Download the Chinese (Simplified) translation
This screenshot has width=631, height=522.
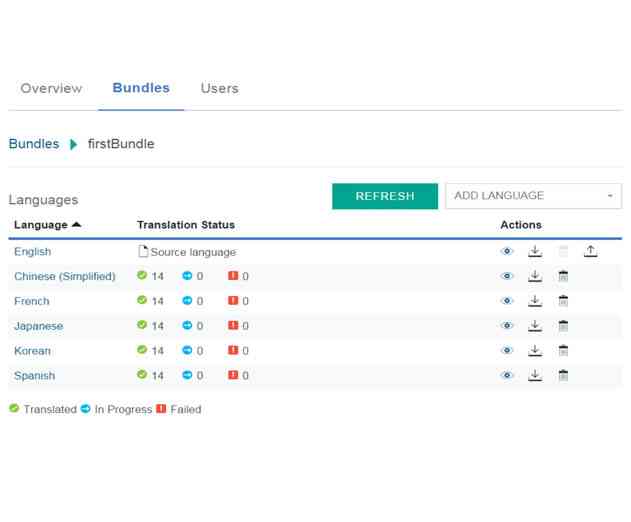(x=535, y=276)
